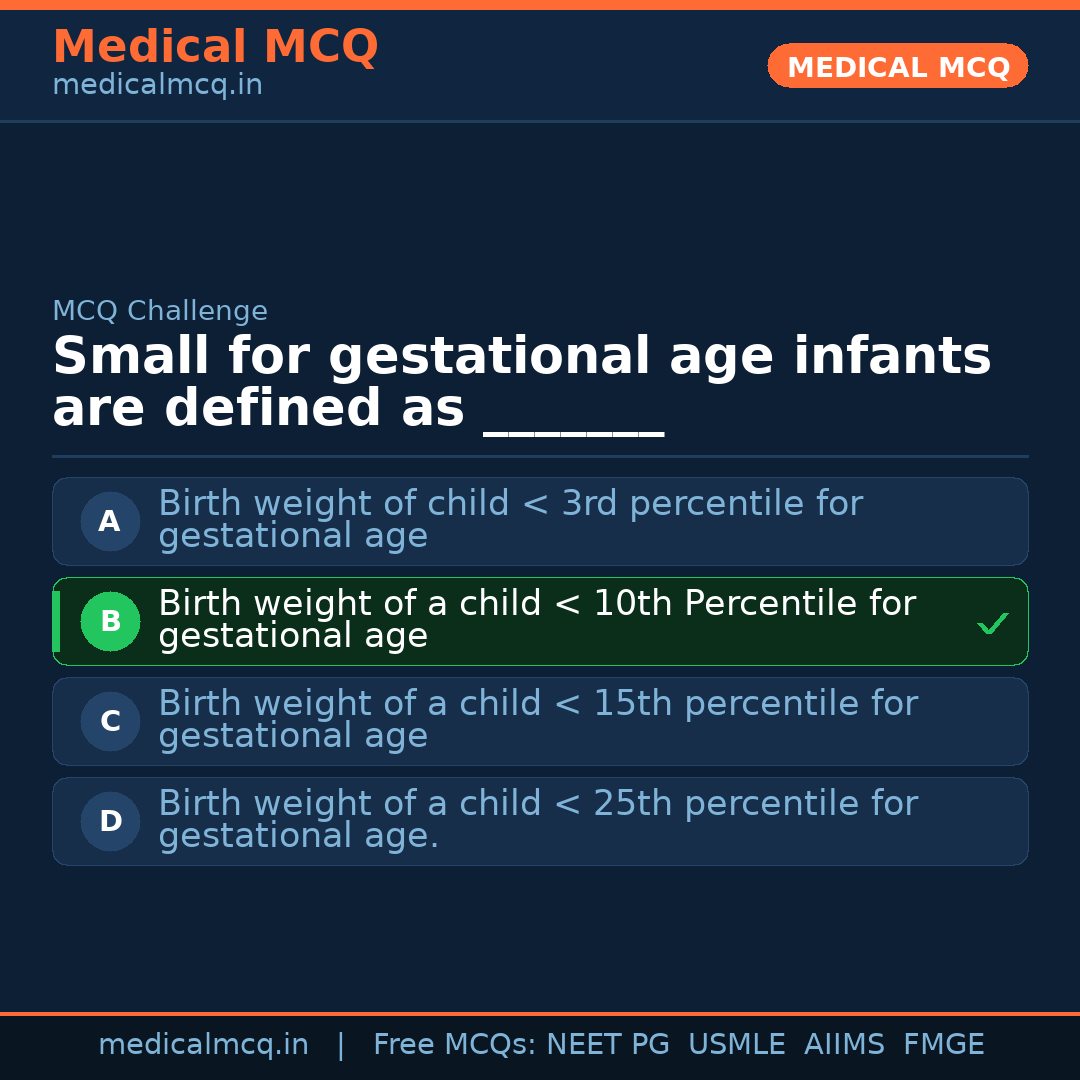The height and width of the screenshot is (1080, 1080).
Task: Open medicalmcq.in link in footer
Action: (x=203, y=1045)
